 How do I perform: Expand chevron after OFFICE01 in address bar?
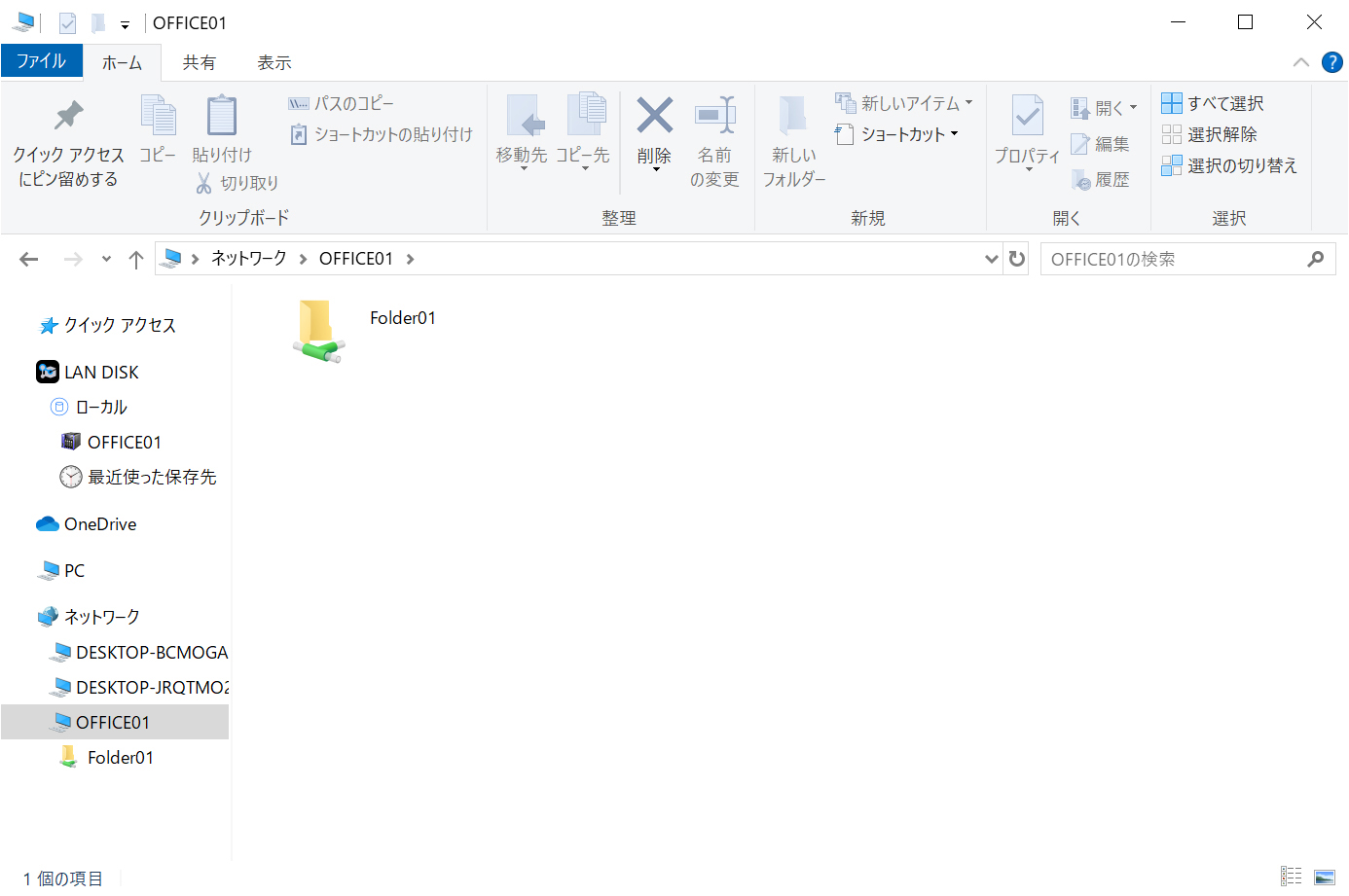(x=410, y=259)
